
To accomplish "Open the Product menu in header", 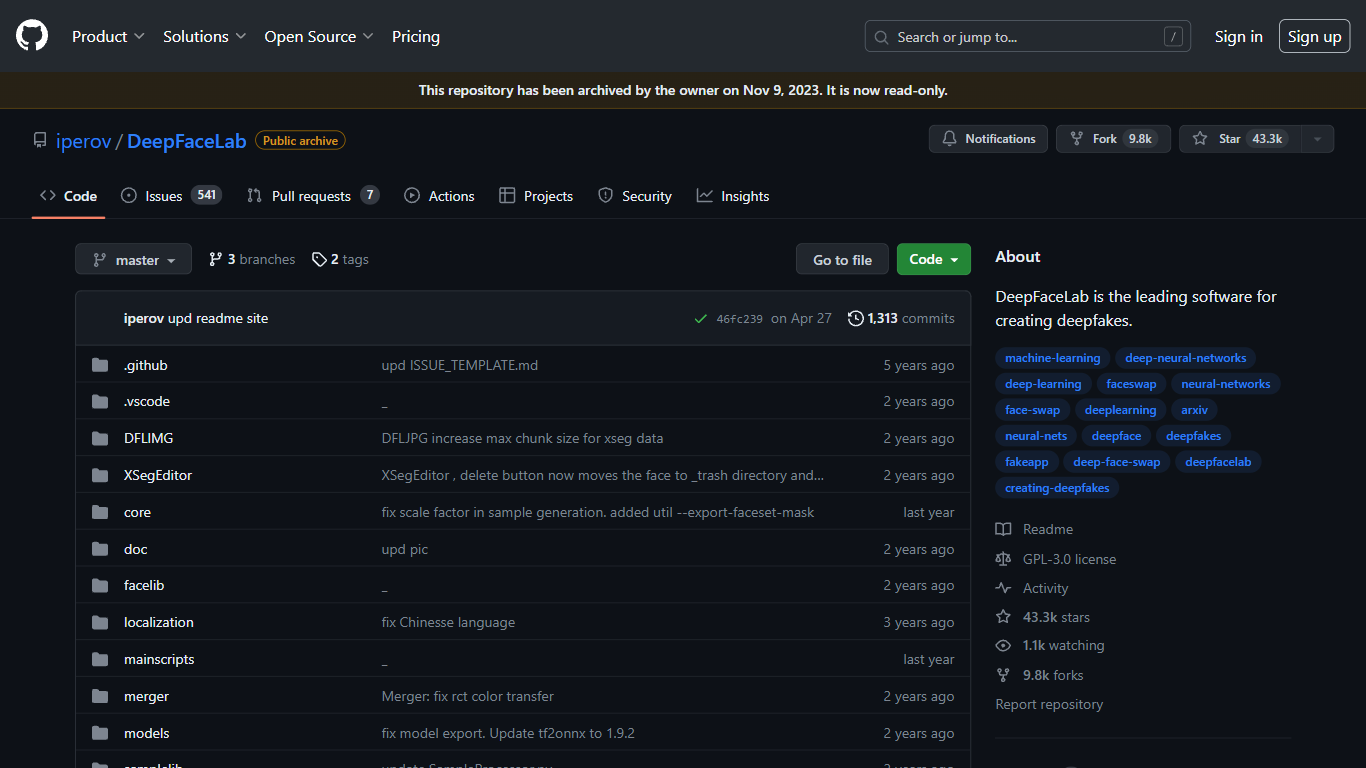I will click(108, 37).
